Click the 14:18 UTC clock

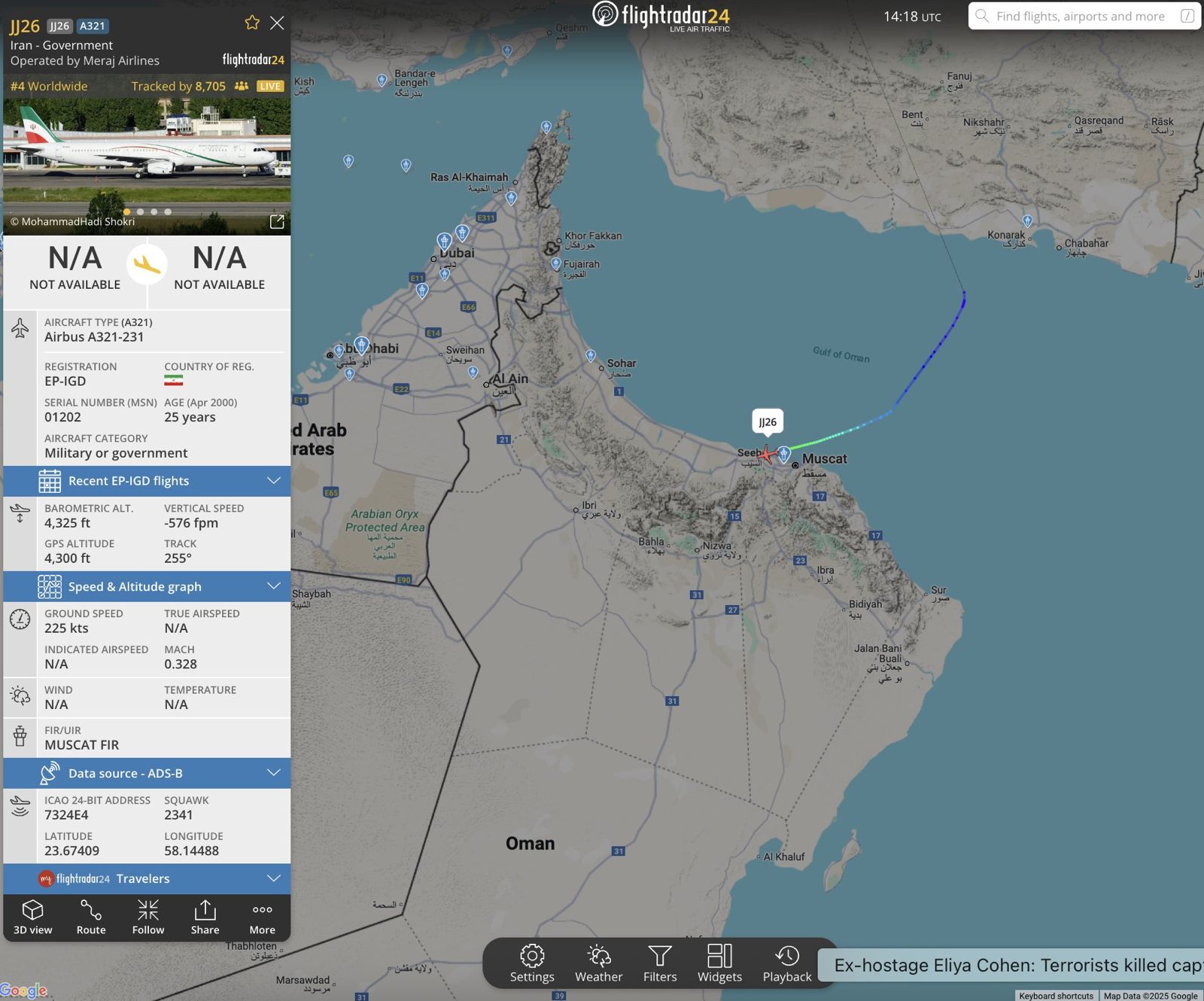coord(912,16)
